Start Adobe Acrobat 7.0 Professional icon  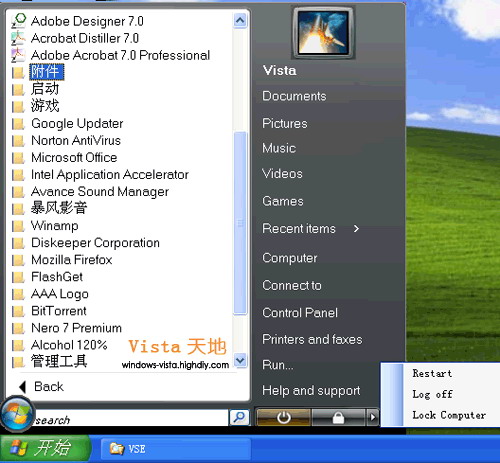[x=18, y=55]
